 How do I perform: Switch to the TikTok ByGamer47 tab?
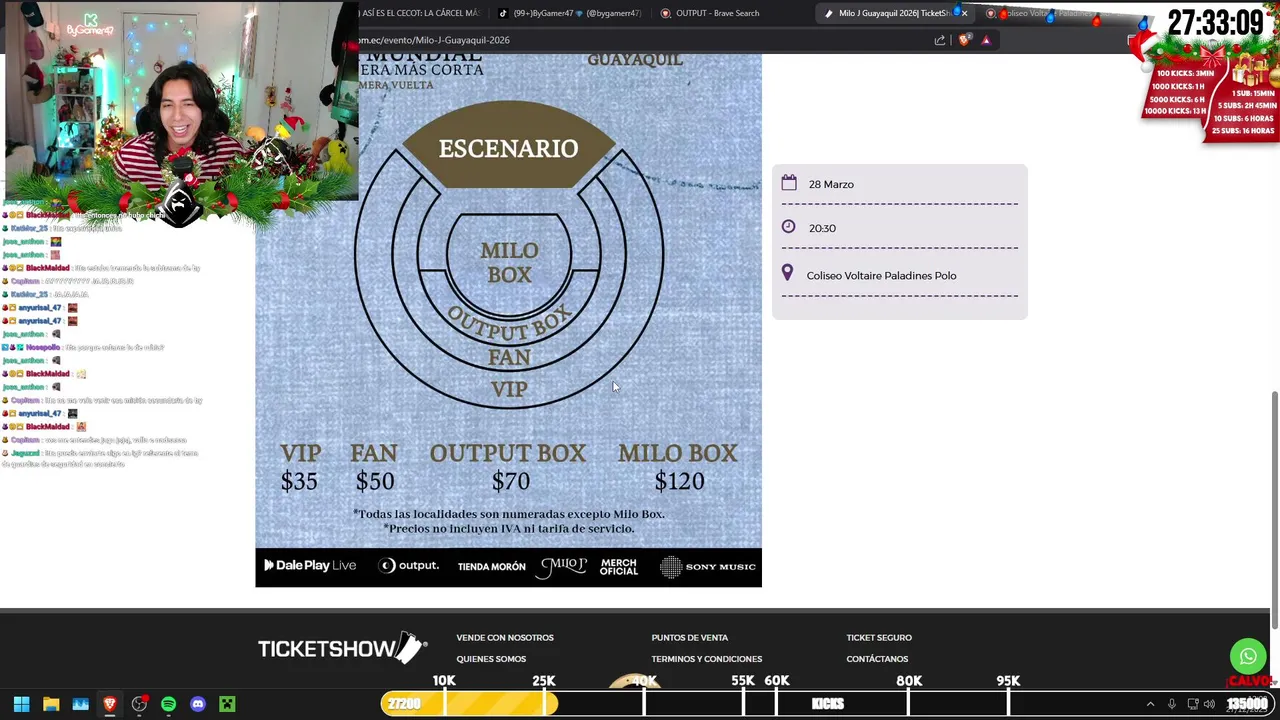point(569,13)
